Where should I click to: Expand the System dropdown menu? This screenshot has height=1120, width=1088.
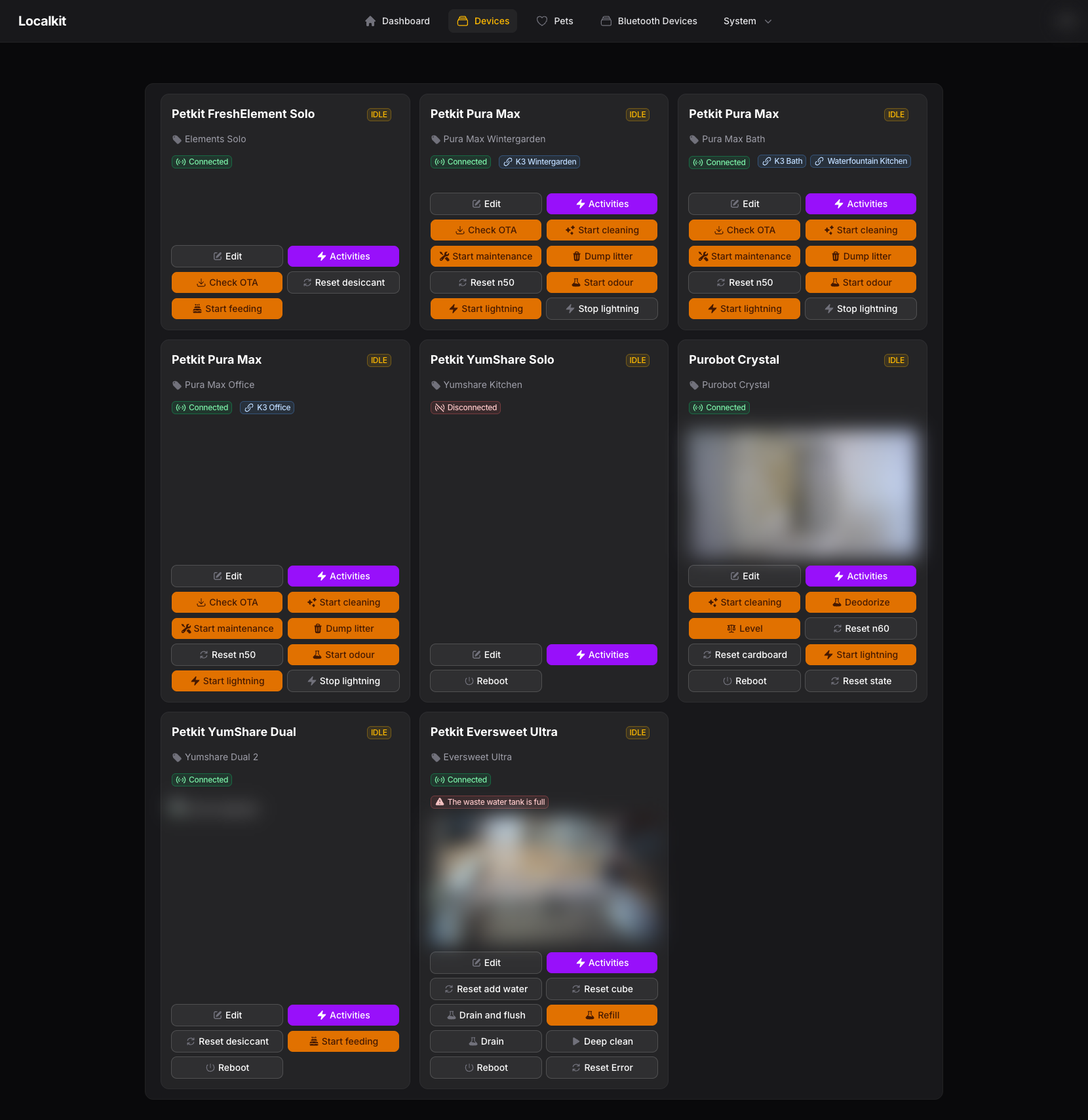747,21
